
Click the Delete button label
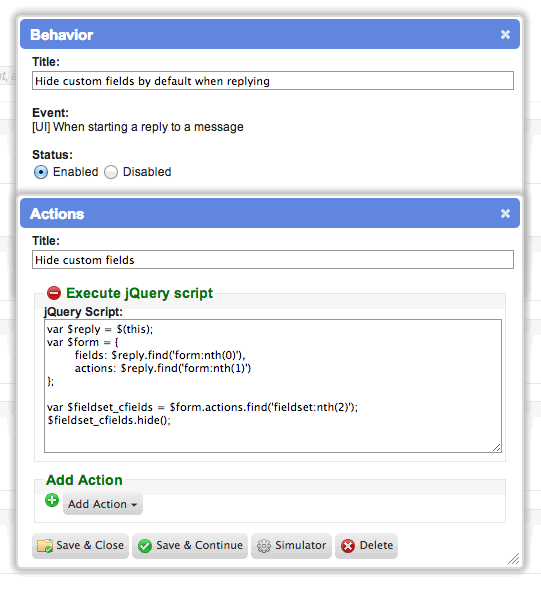[x=376, y=545]
